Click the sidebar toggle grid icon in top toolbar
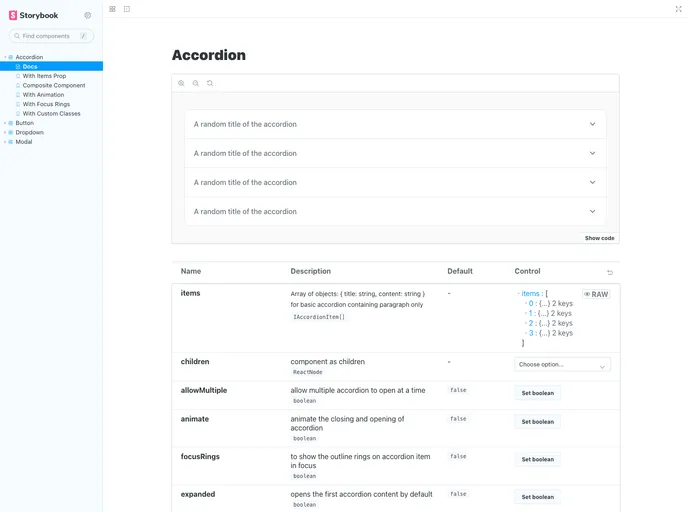Viewport: 688px width, 512px height. 113,9
